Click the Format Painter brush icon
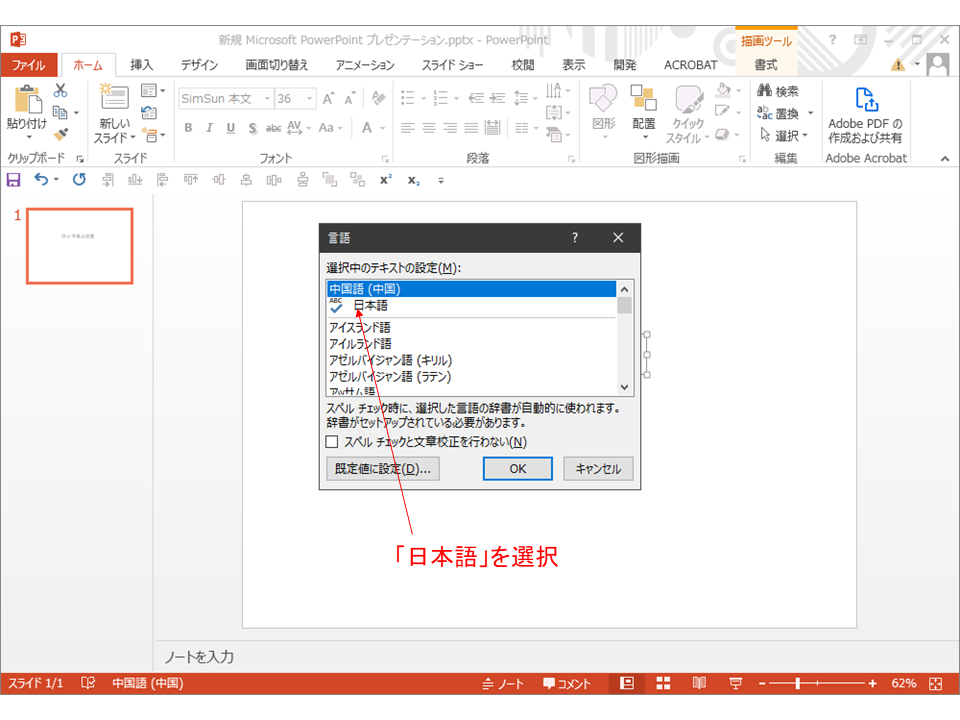The image size is (960, 720). pos(61,134)
